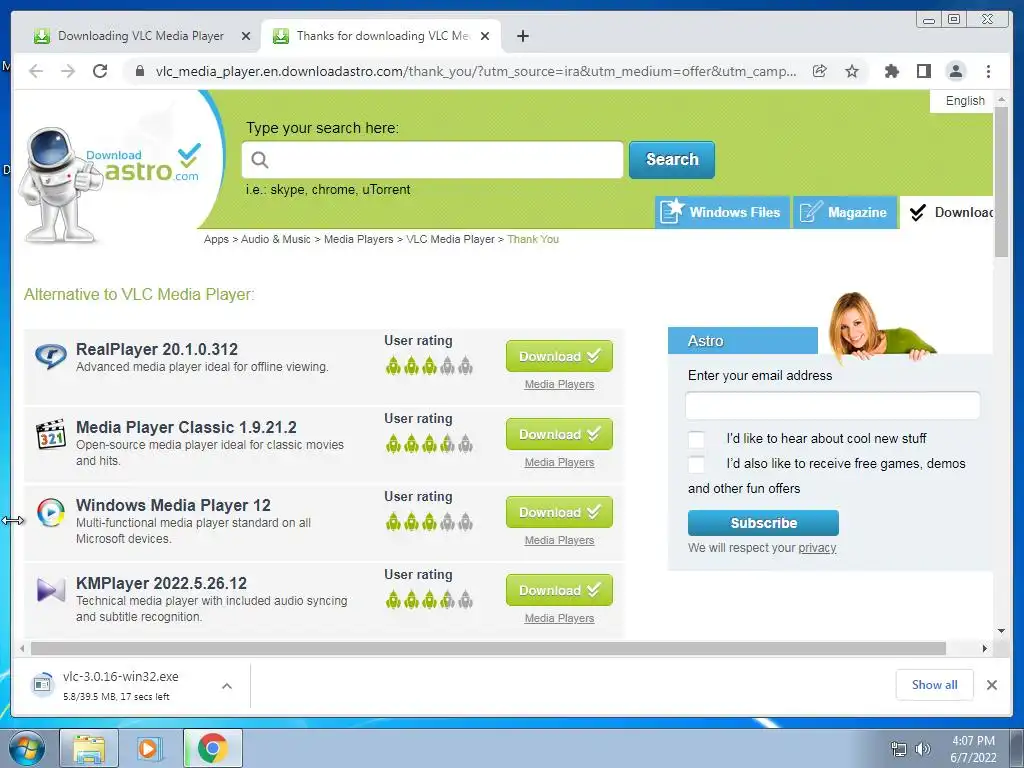
Task: Click the padlock site info icon
Action: [x=139, y=71]
